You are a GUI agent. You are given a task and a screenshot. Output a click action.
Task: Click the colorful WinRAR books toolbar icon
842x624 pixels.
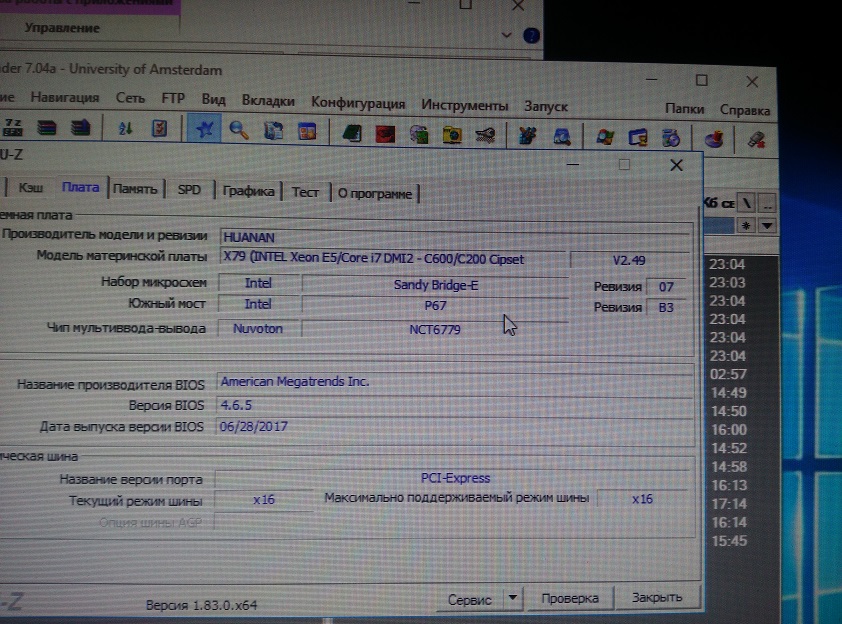pos(47,128)
